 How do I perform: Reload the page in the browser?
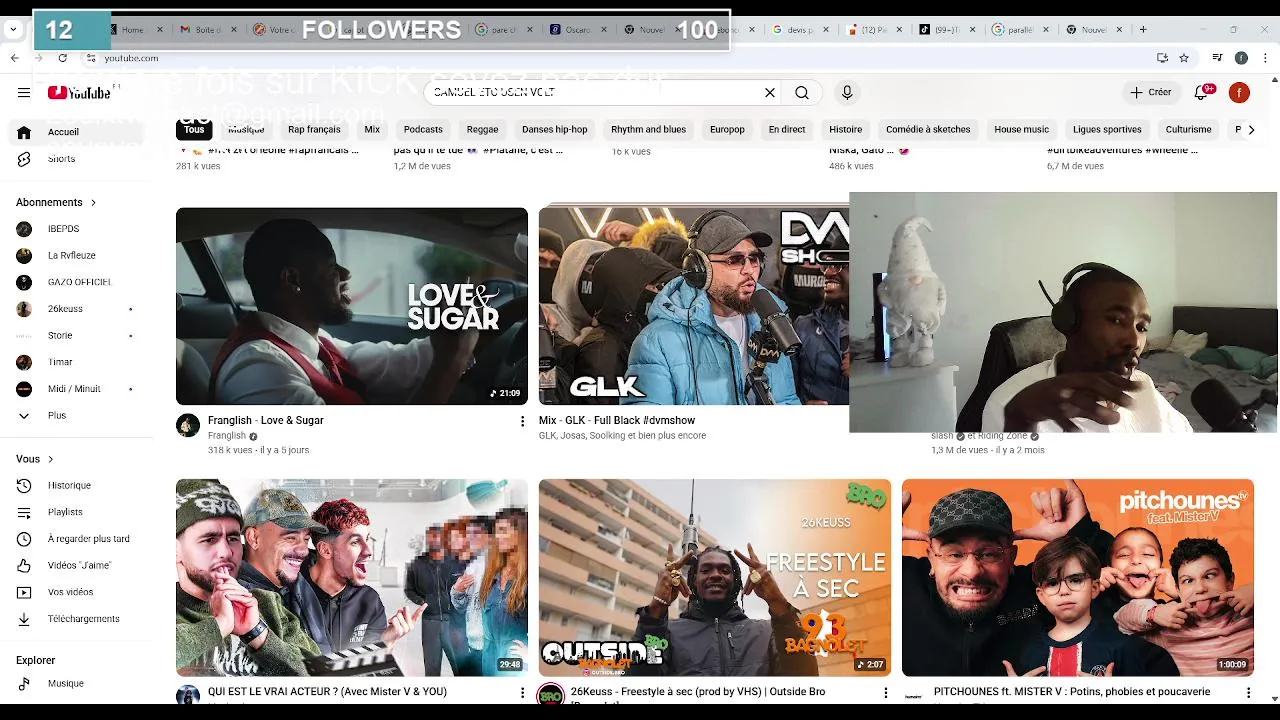pyautogui.click(x=62, y=58)
